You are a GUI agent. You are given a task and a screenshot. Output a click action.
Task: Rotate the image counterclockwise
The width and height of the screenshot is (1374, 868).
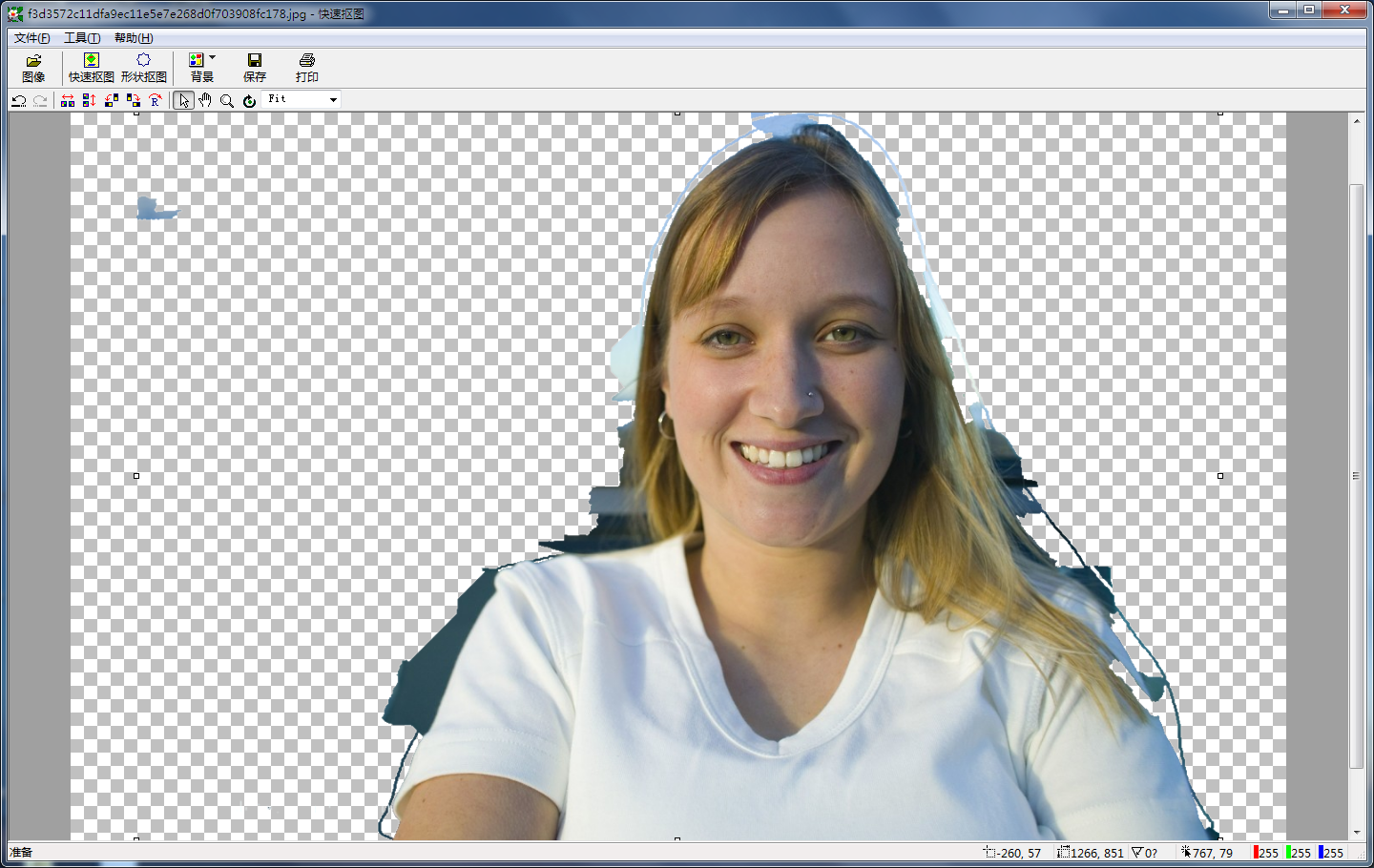112,100
